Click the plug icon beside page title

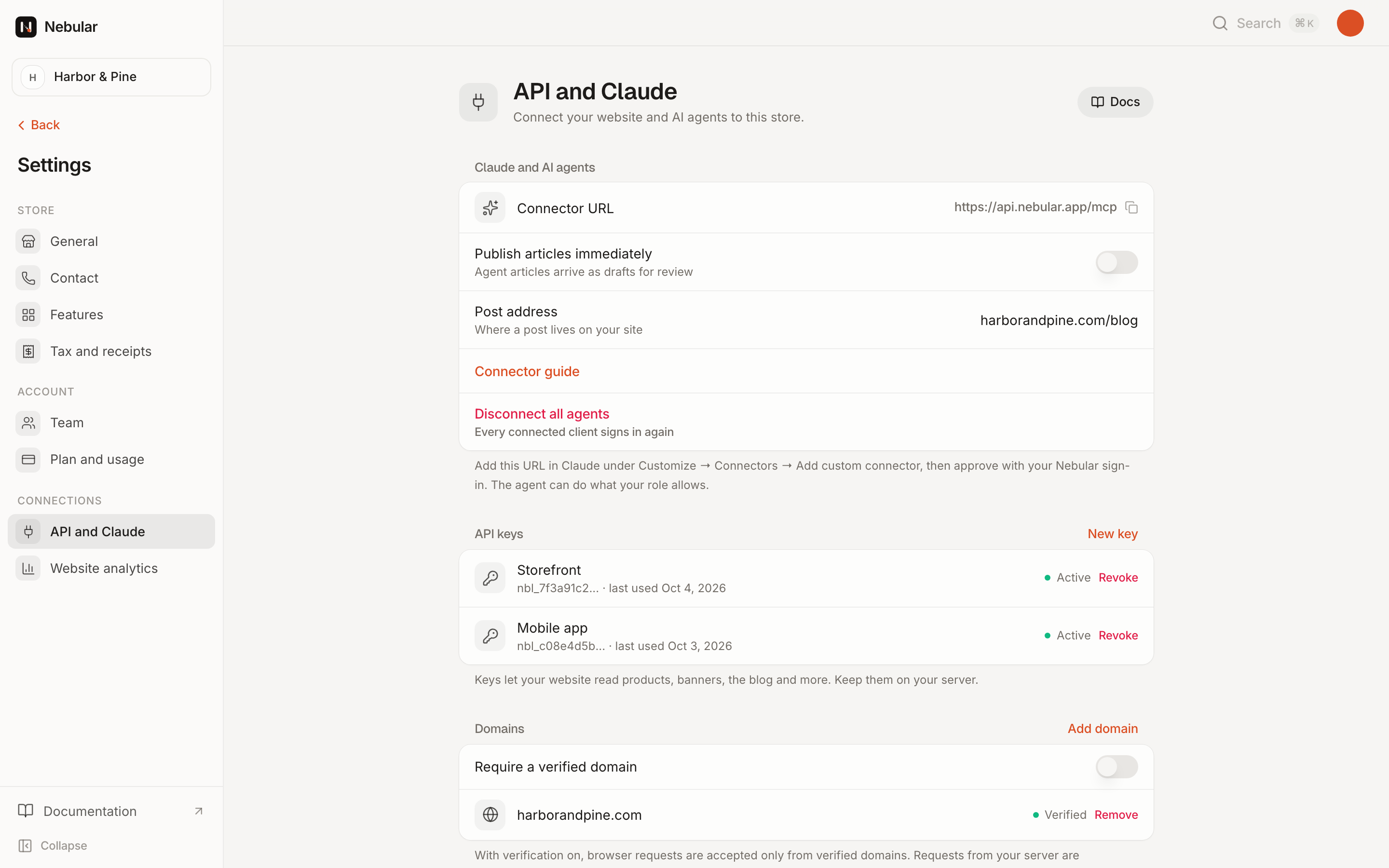(x=478, y=102)
